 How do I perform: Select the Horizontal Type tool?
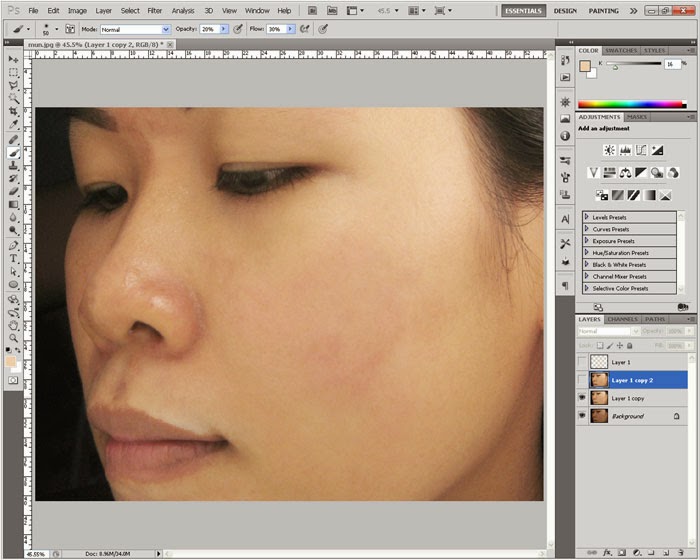pos(13,258)
